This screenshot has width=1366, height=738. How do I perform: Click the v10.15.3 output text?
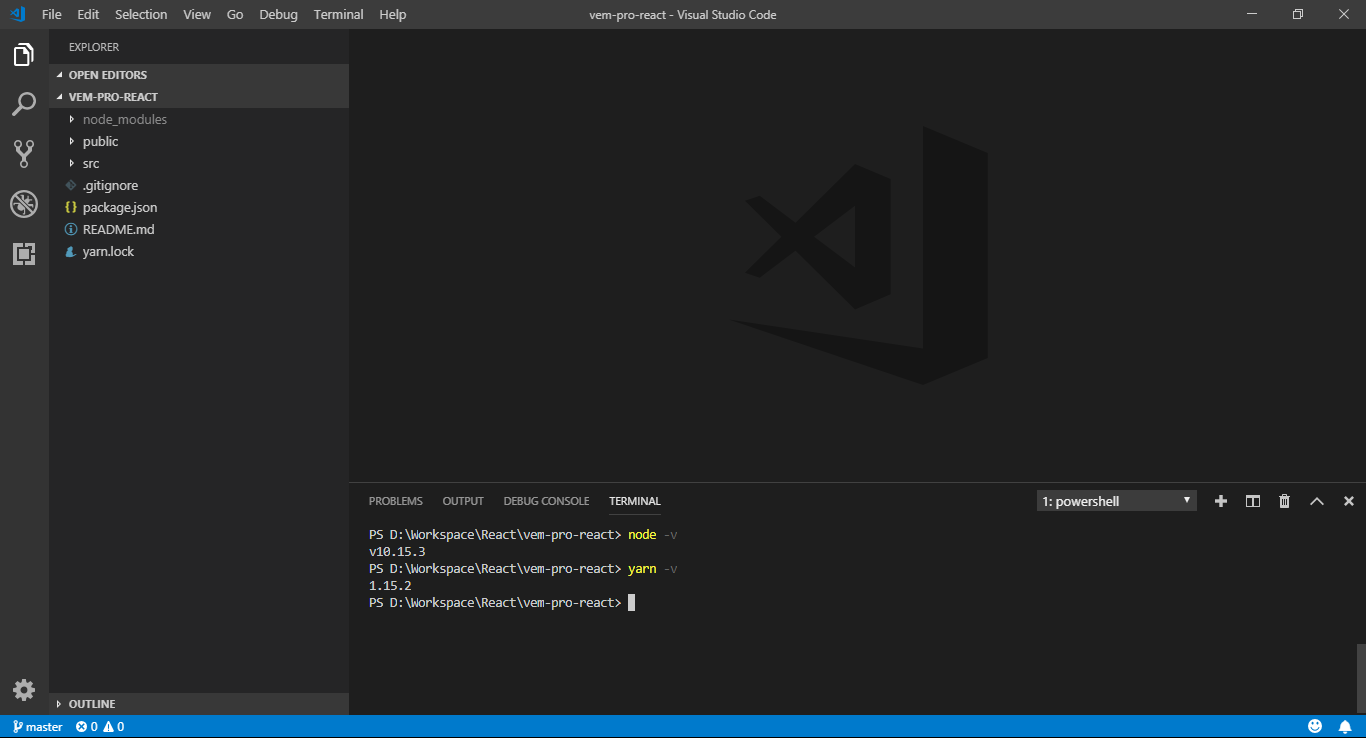pos(397,552)
